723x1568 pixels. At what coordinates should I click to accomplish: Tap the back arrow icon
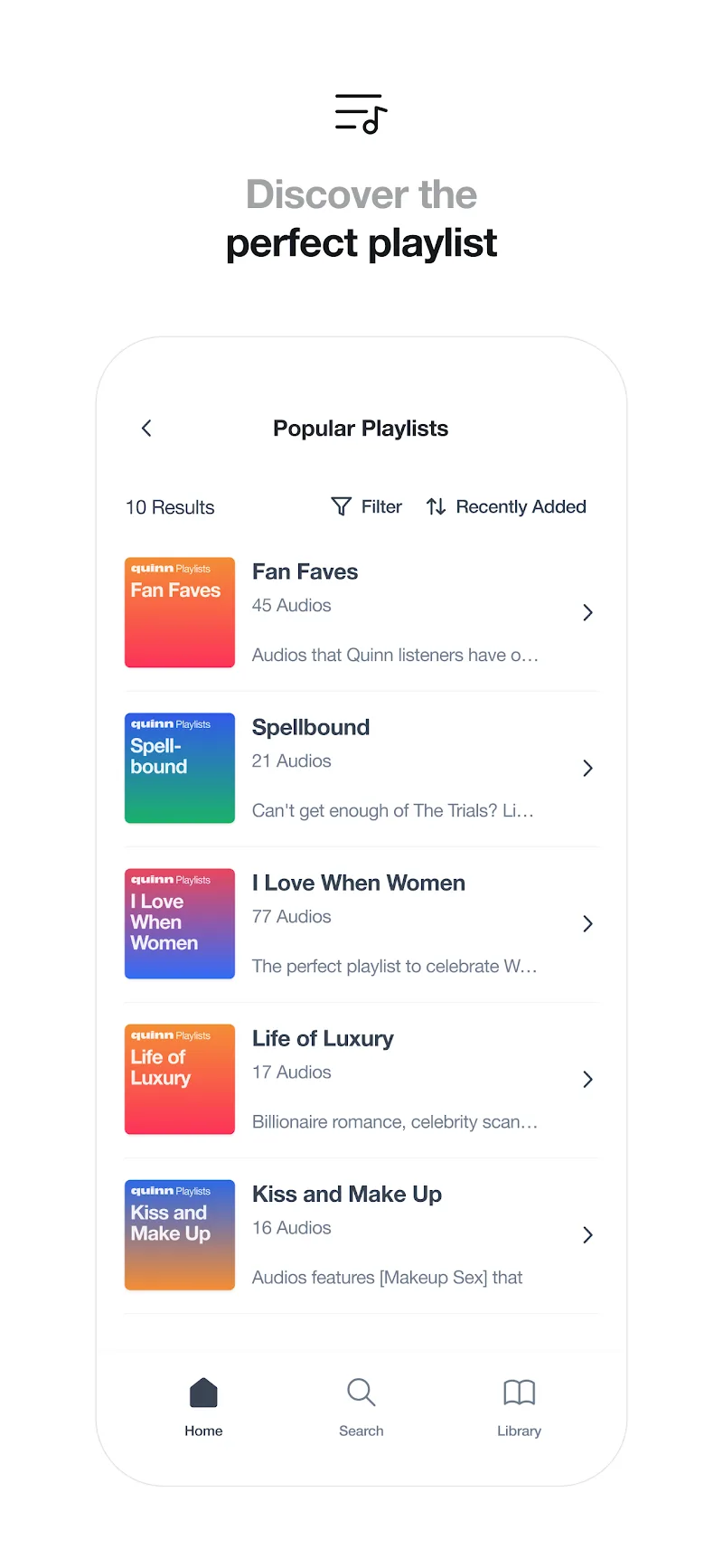[146, 428]
